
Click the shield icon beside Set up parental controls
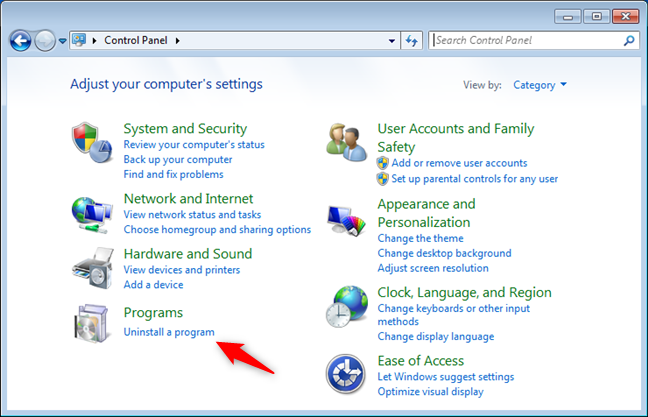[383, 179]
